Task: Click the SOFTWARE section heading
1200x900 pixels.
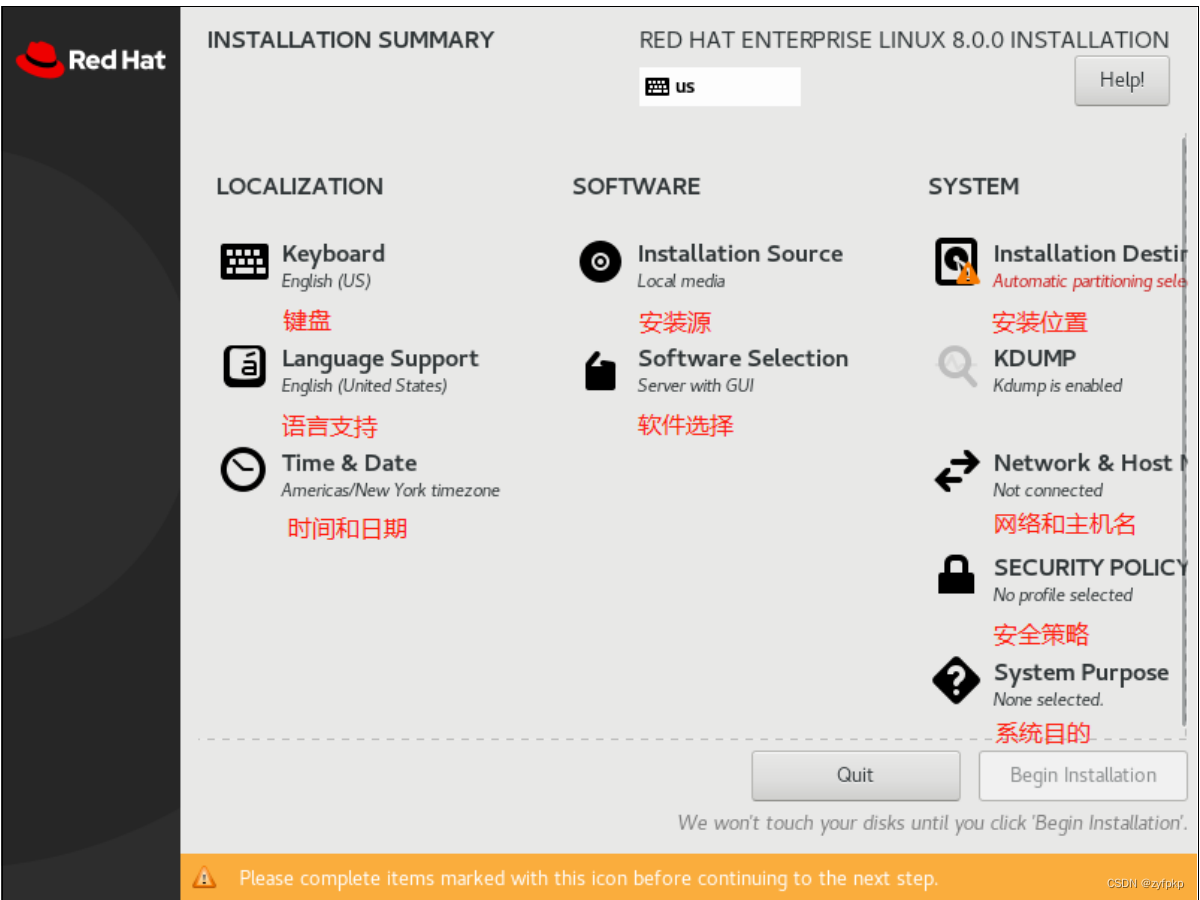Action: (636, 187)
